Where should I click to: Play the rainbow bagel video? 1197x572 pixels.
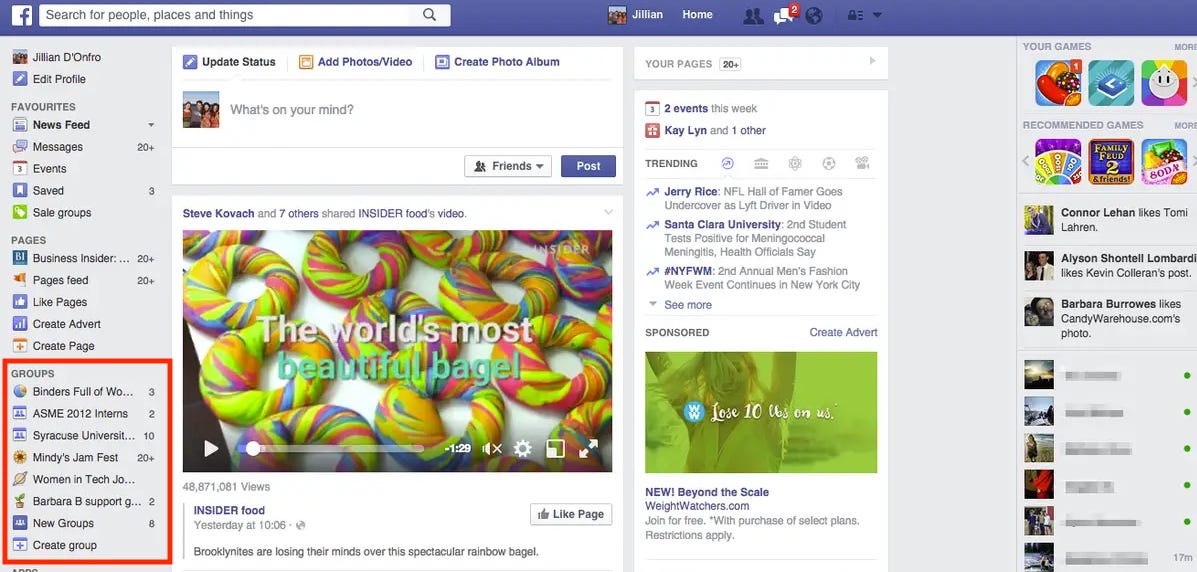tap(211, 448)
